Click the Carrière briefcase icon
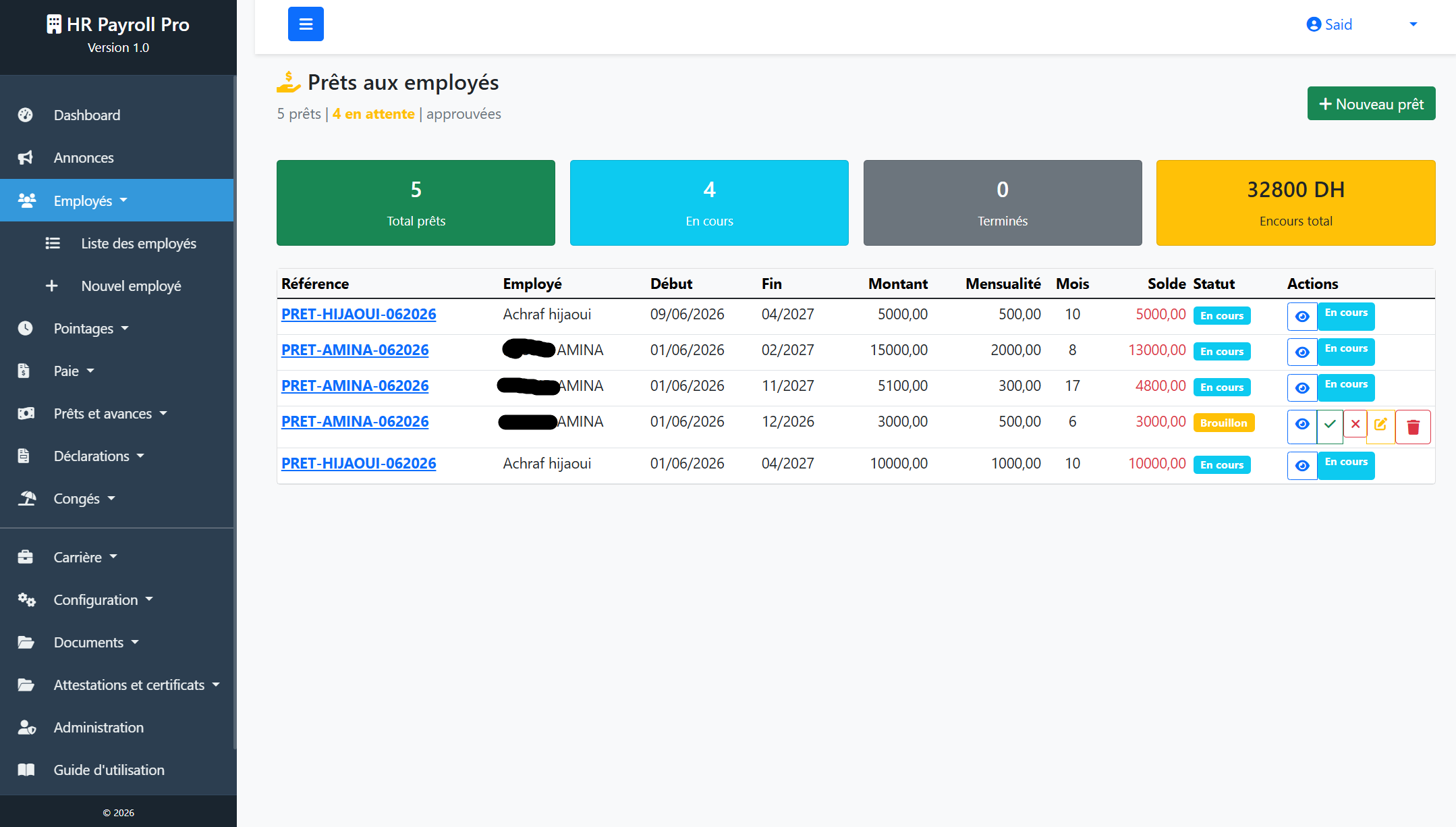 click(x=26, y=557)
